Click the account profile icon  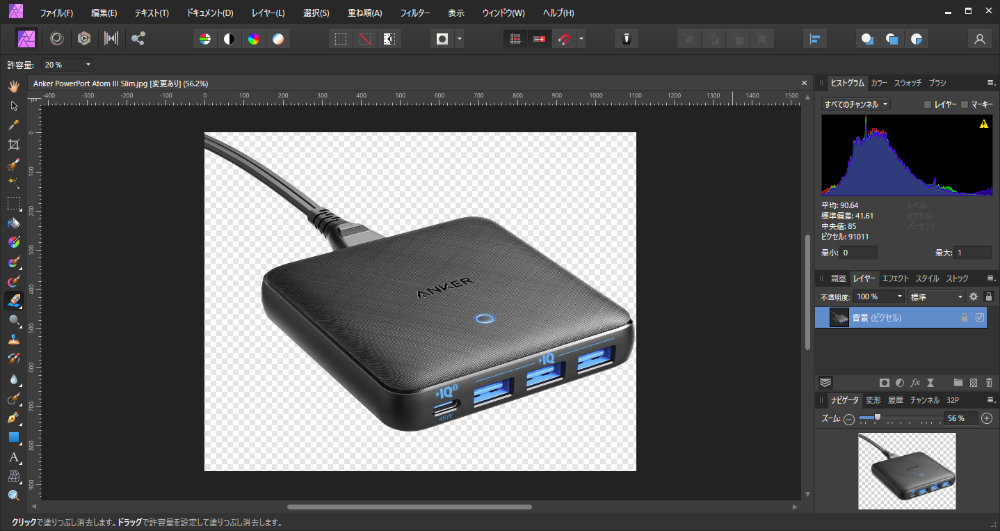pyautogui.click(x=980, y=39)
